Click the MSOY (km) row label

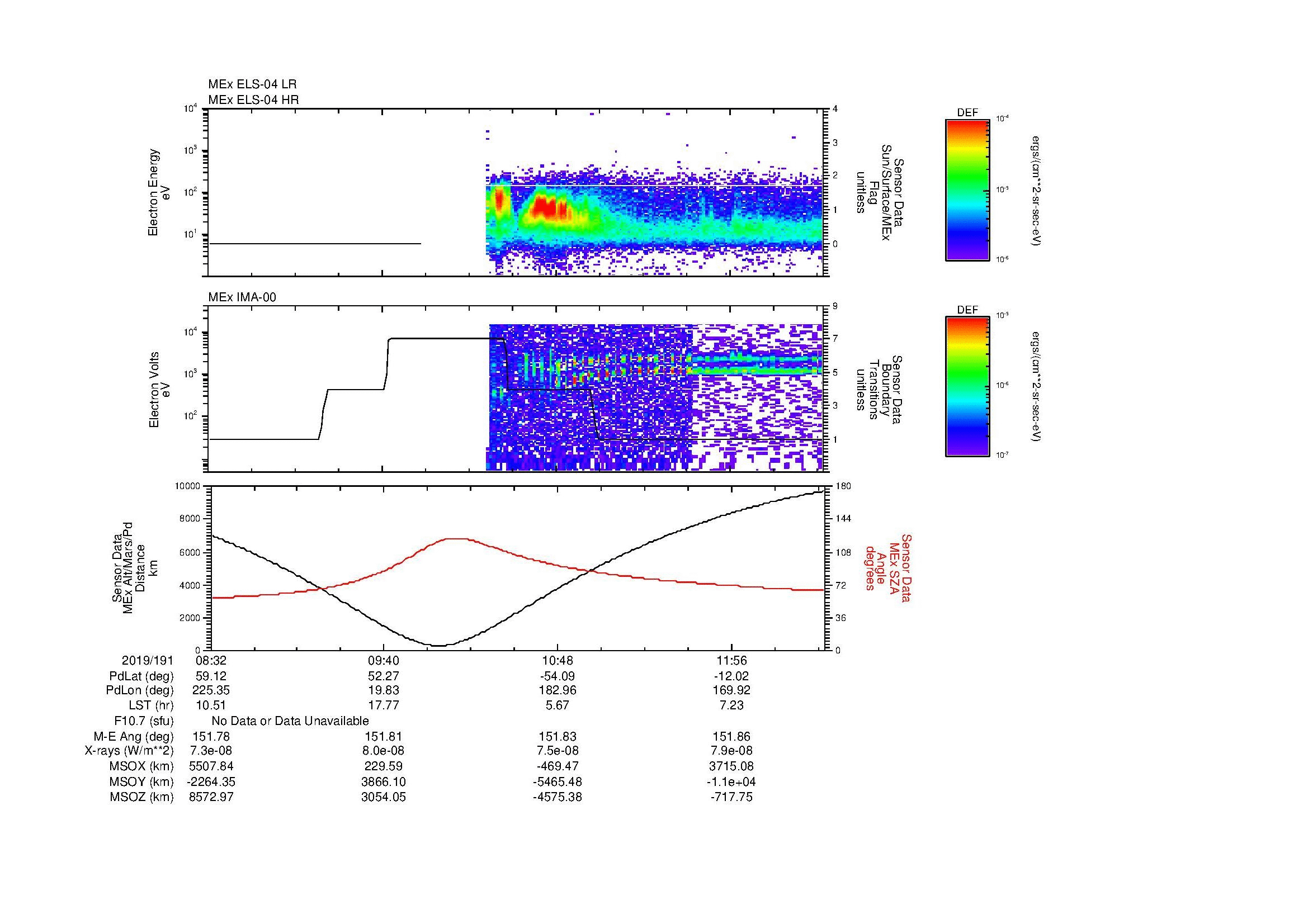[x=141, y=782]
